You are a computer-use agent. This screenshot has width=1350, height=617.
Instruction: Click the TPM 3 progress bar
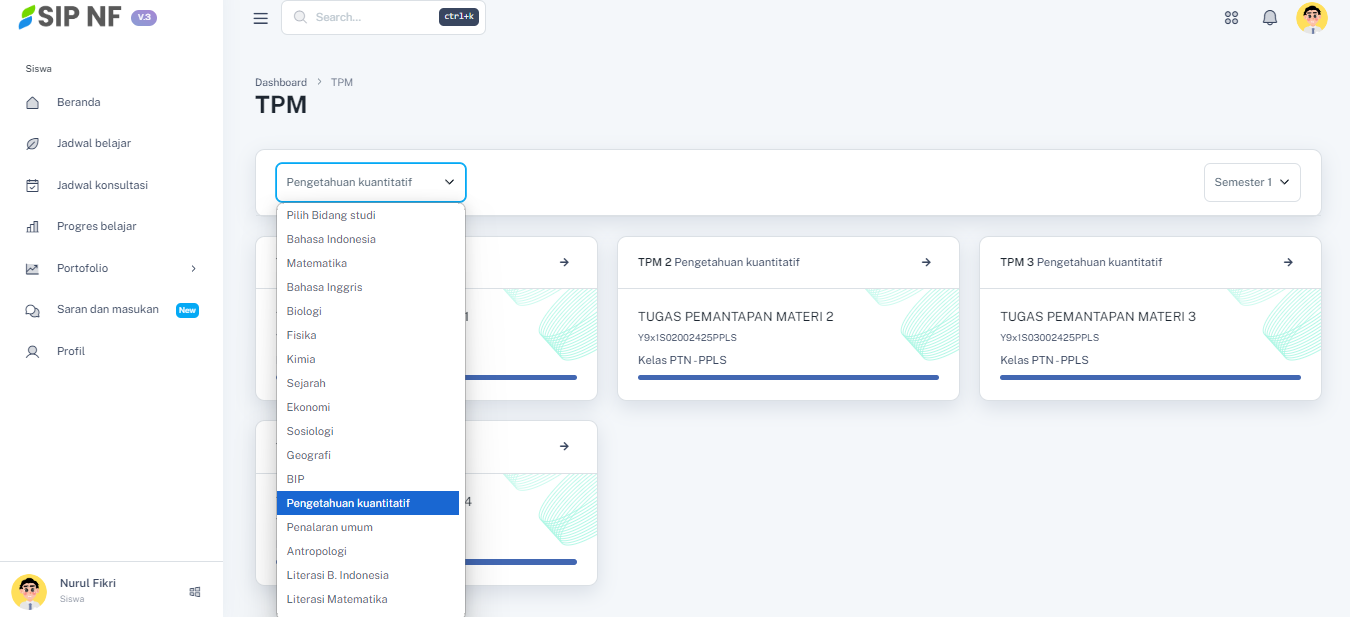tap(1150, 378)
